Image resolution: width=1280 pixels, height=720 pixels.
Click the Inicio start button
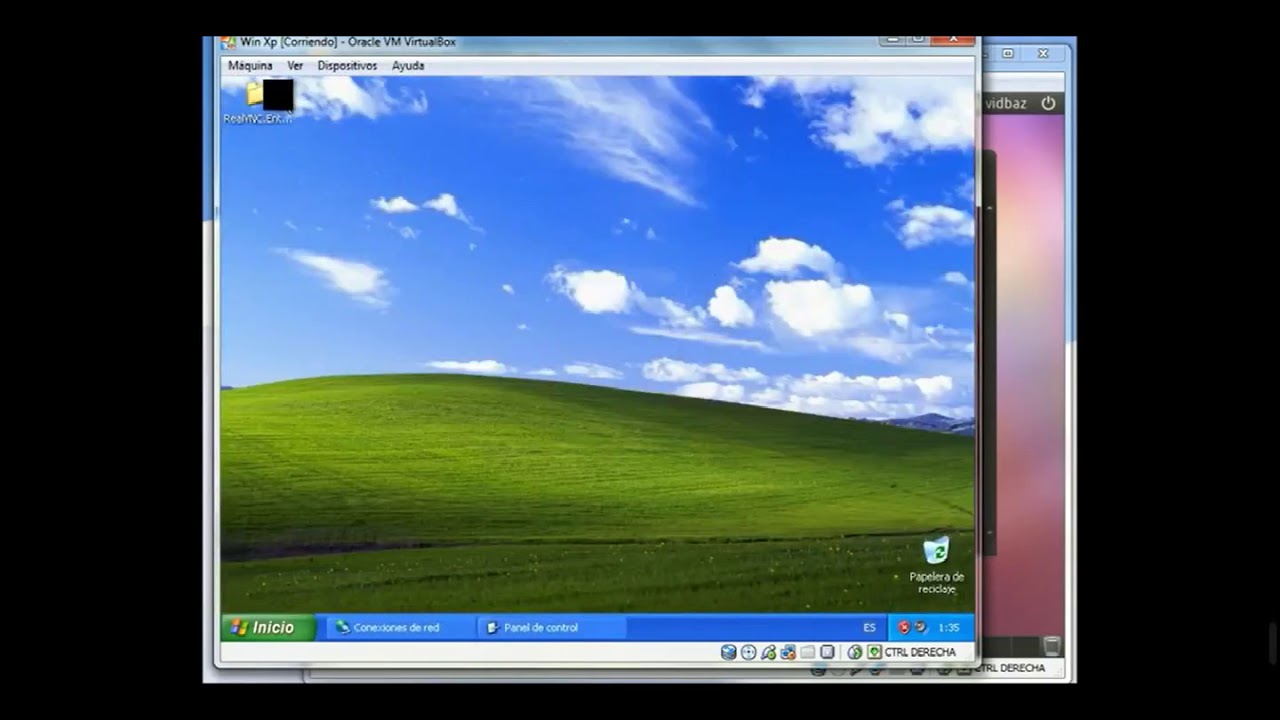pos(268,627)
